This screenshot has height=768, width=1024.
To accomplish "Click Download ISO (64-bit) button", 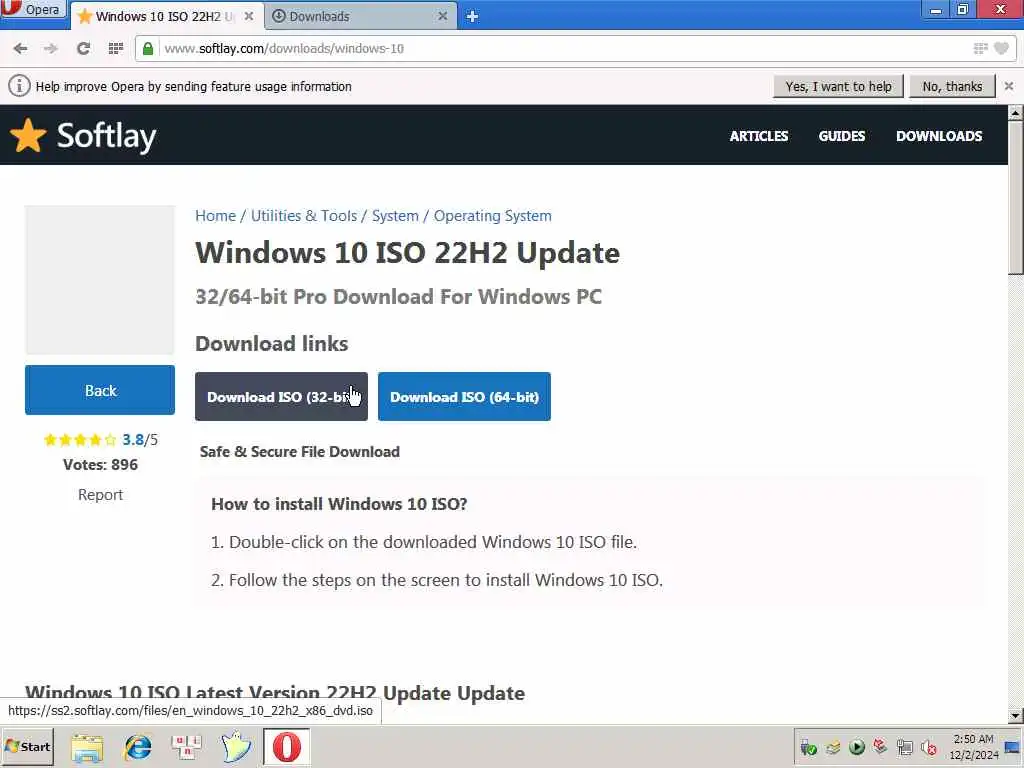I will [x=464, y=396].
